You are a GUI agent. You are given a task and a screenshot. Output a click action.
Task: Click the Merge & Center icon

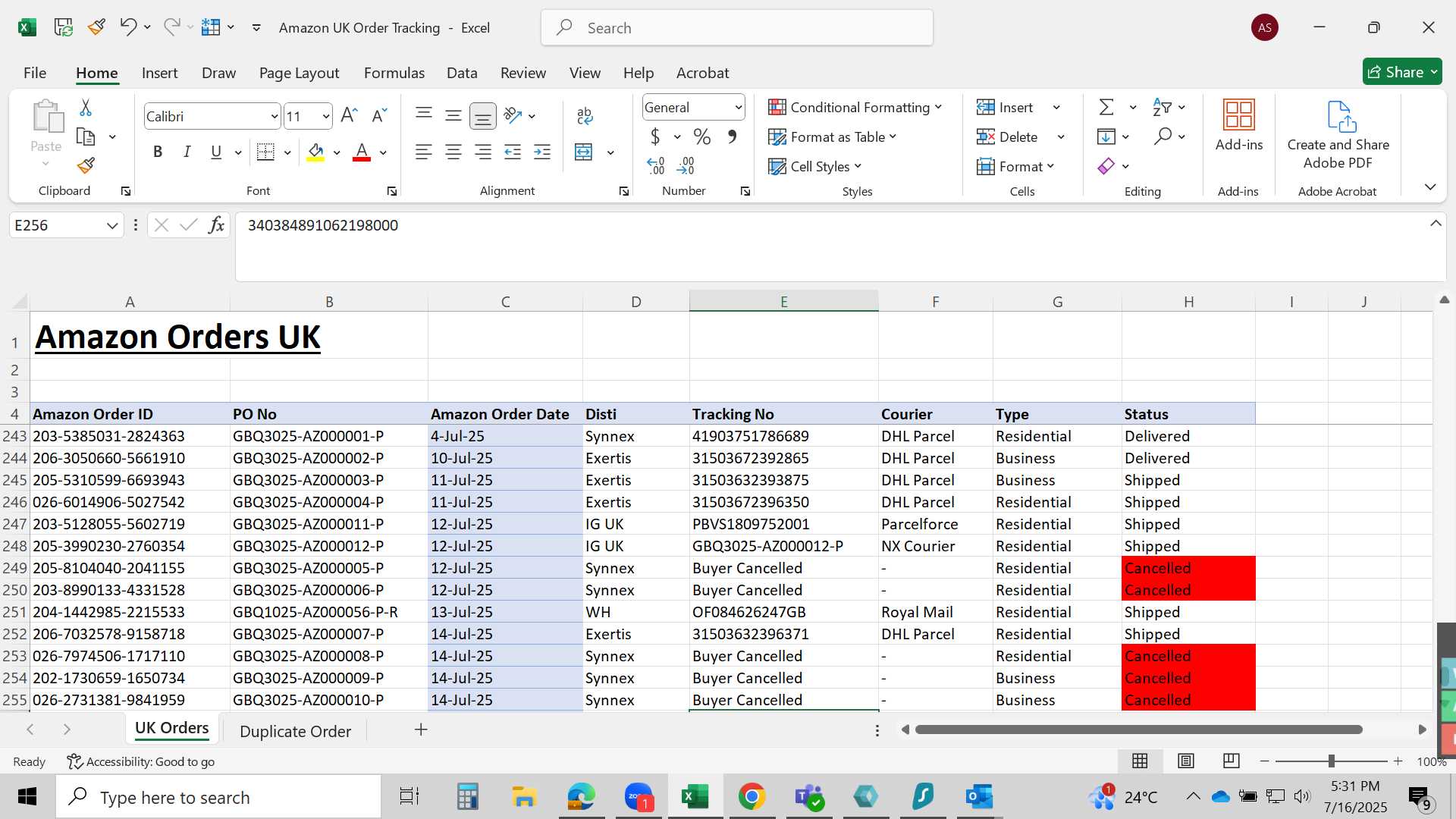pos(583,152)
